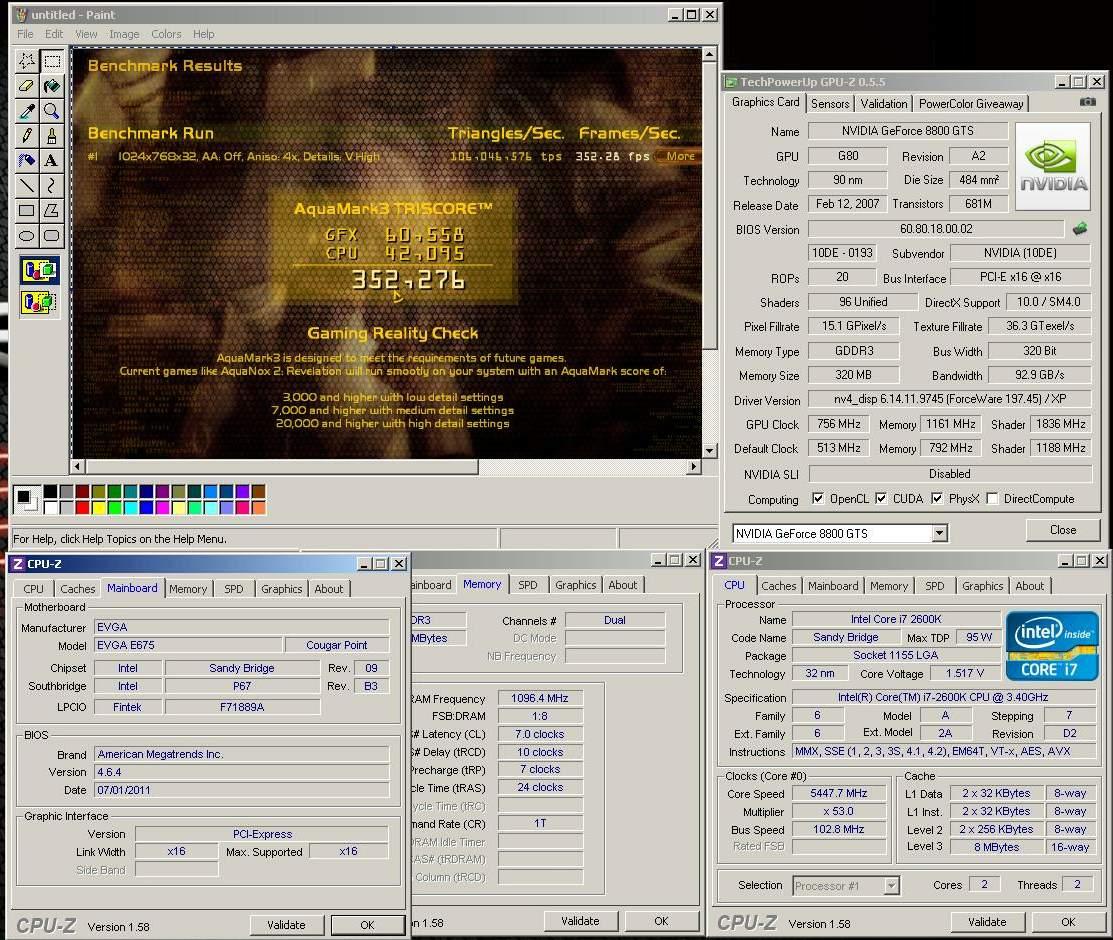Open the SPD tab in middle CPU-Z window

click(x=527, y=585)
